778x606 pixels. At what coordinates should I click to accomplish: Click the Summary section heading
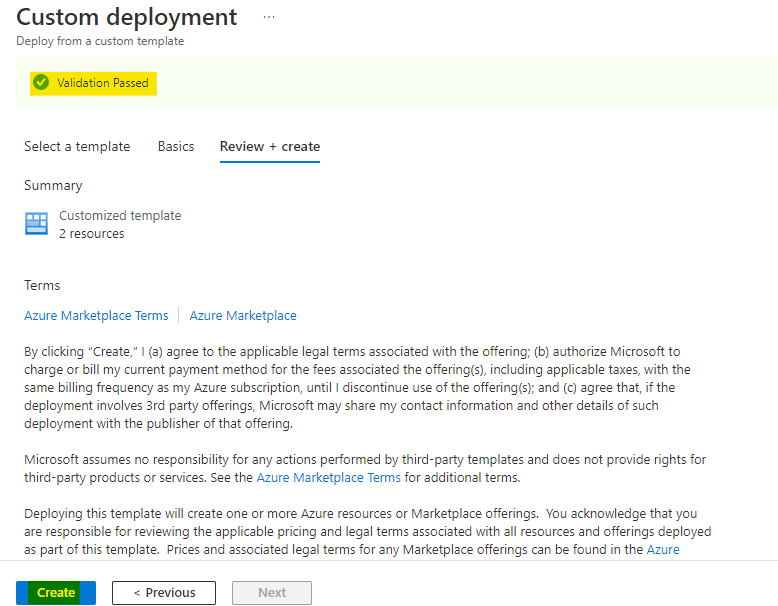(53, 185)
